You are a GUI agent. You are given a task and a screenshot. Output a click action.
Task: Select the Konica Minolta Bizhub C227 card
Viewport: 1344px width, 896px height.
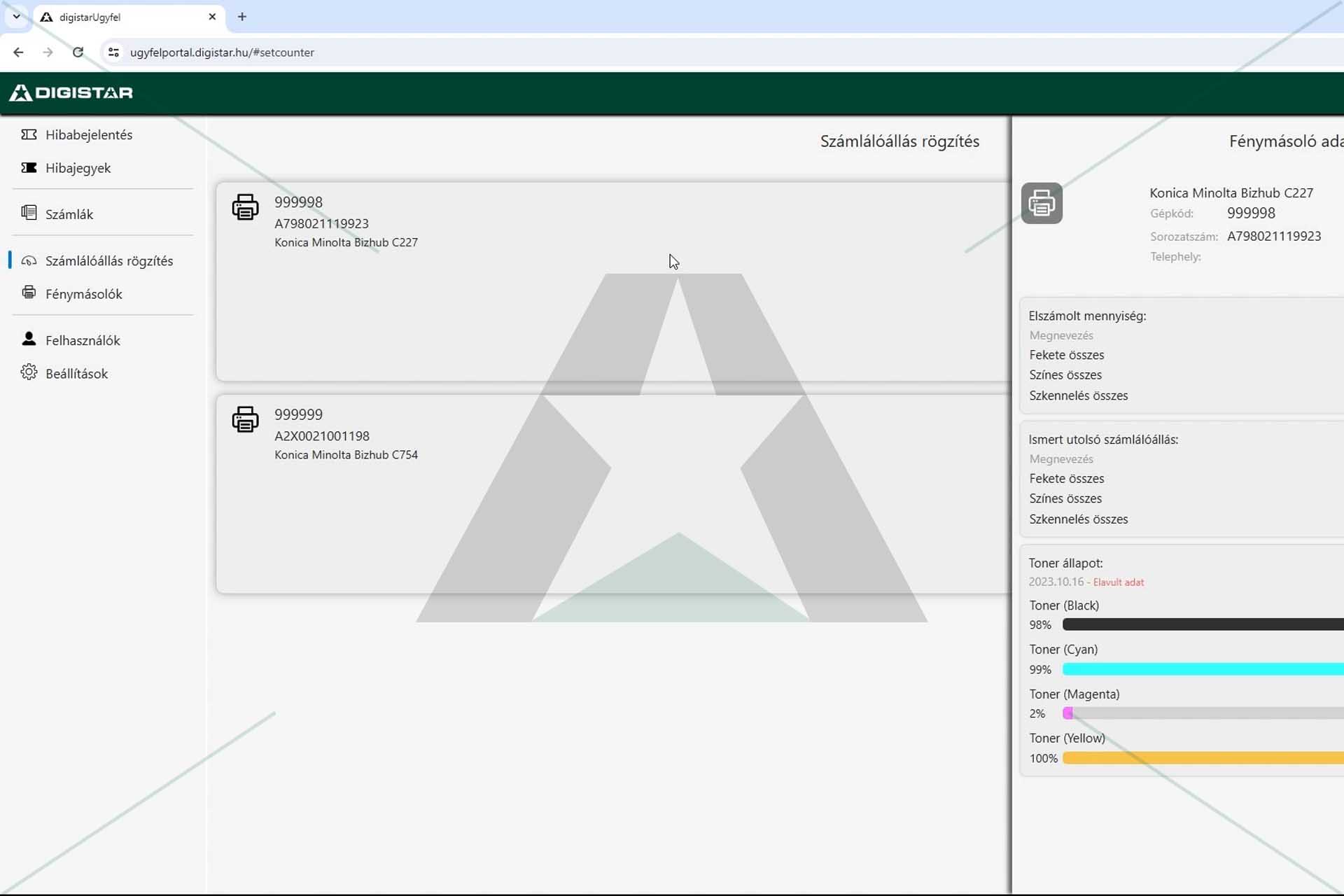click(612, 281)
